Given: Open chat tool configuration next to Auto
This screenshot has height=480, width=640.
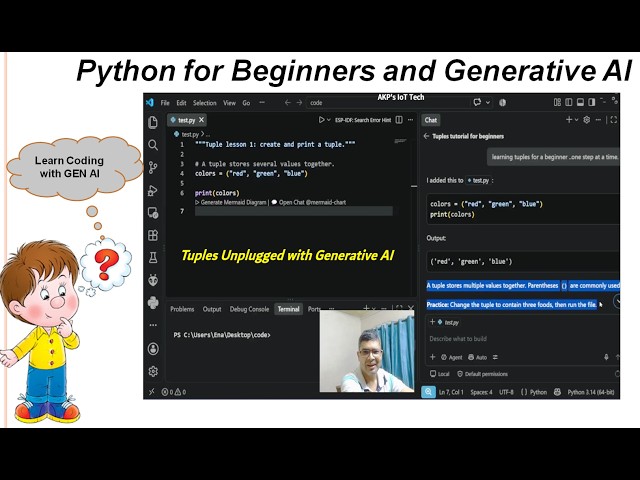Looking at the screenshot, I should point(495,357).
